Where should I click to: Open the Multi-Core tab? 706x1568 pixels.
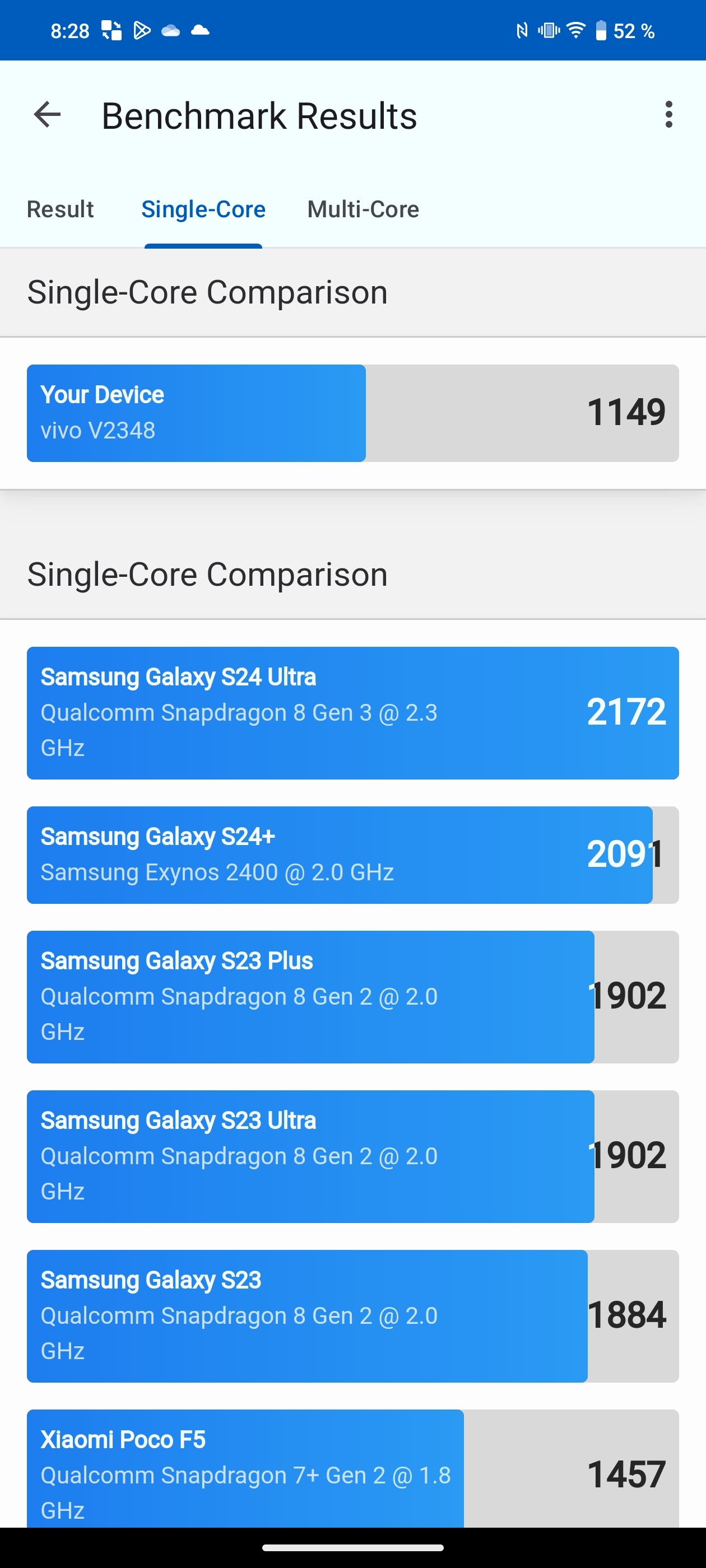[x=363, y=209]
